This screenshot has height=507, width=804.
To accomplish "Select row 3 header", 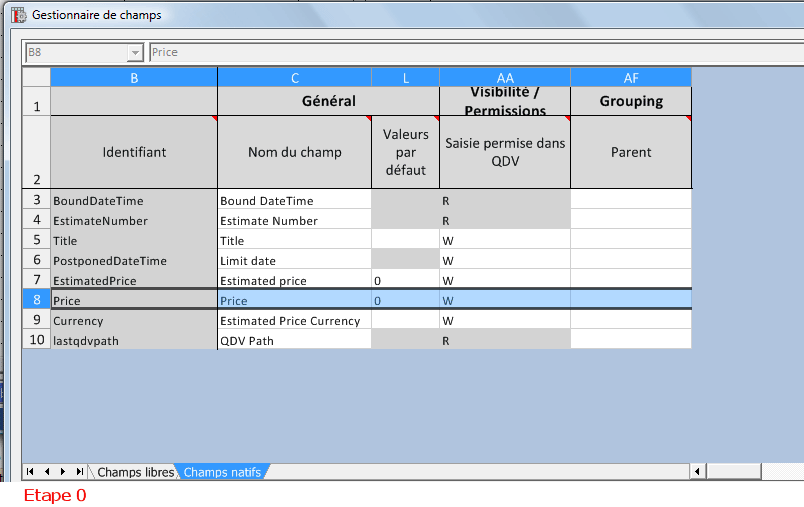I will [x=36, y=199].
